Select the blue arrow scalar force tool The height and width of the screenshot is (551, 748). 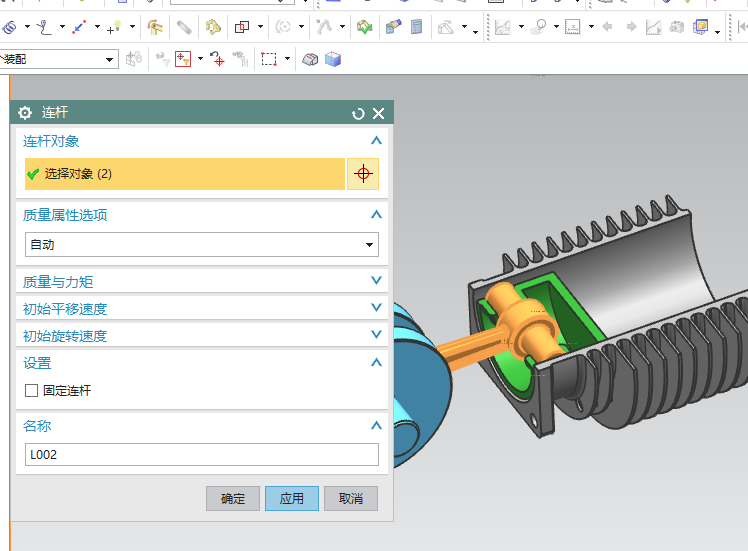(x=79, y=27)
